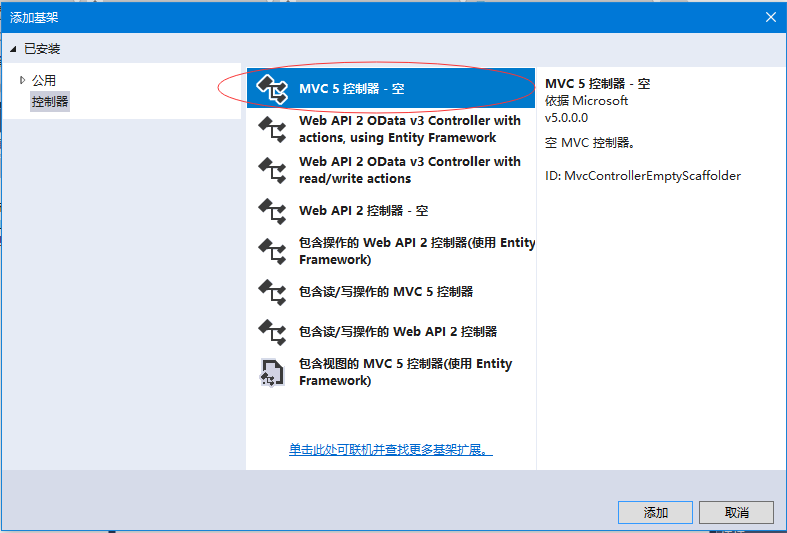This screenshot has width=787, height=533.
Task: Expand the 公用 tree node arrow
Action: [x=22, y=80]
